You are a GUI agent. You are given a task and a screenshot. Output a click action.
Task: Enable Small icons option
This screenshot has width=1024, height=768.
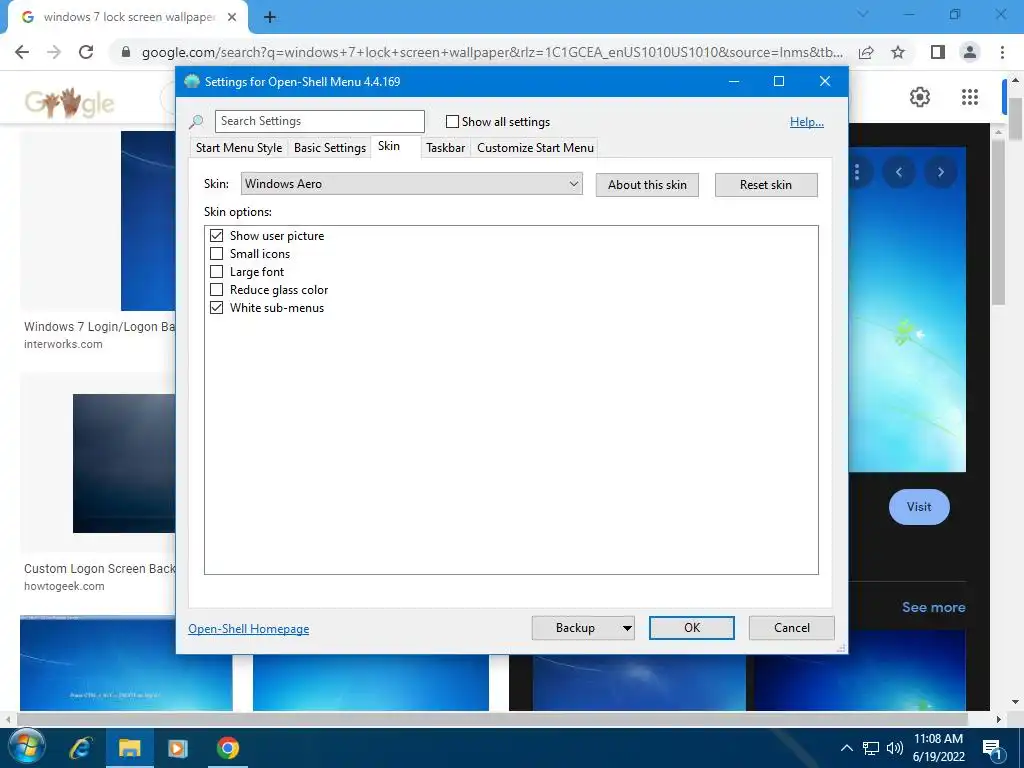[x=216, y=253]
